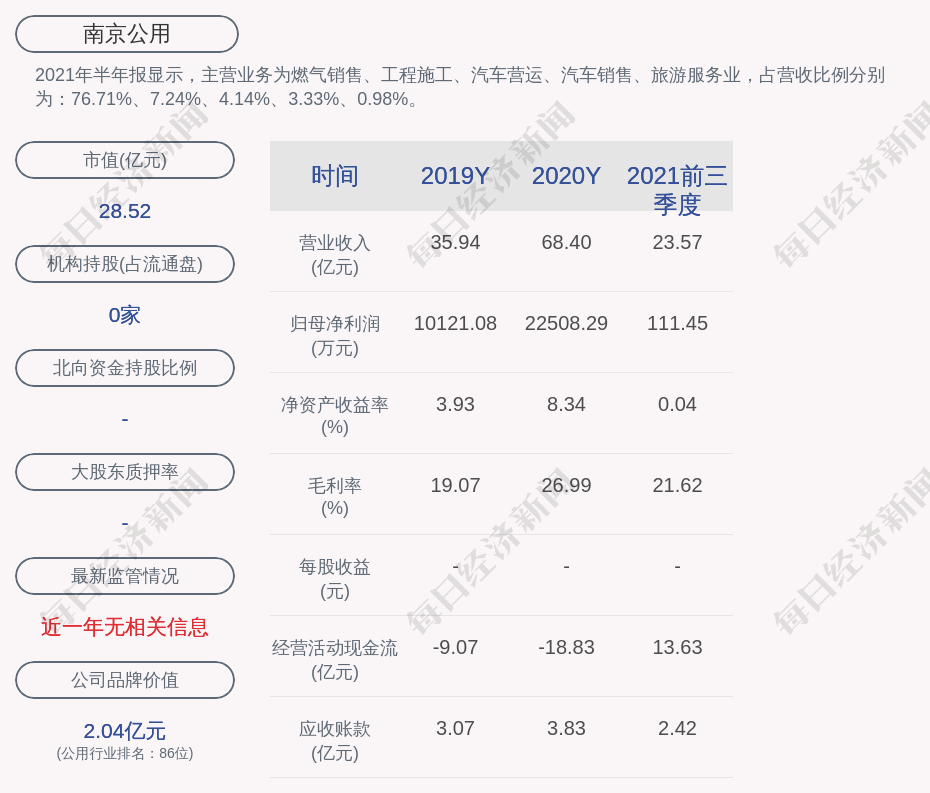This screenshot has width=930, height=793.
Task: Click receivables value 3.07
Action: [455, 728]
